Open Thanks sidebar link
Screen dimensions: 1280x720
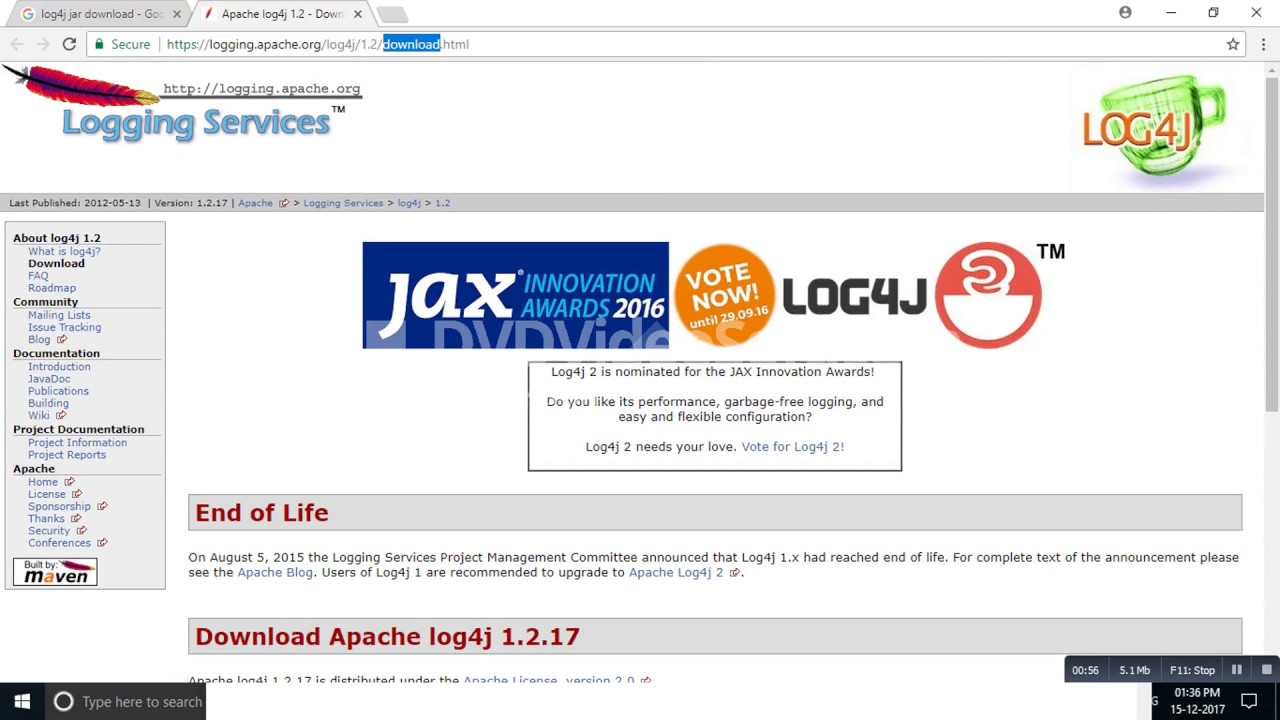[46, 518]
